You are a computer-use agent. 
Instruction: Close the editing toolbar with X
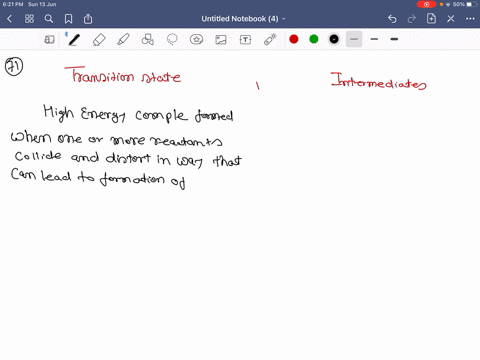tap(451, 19)
